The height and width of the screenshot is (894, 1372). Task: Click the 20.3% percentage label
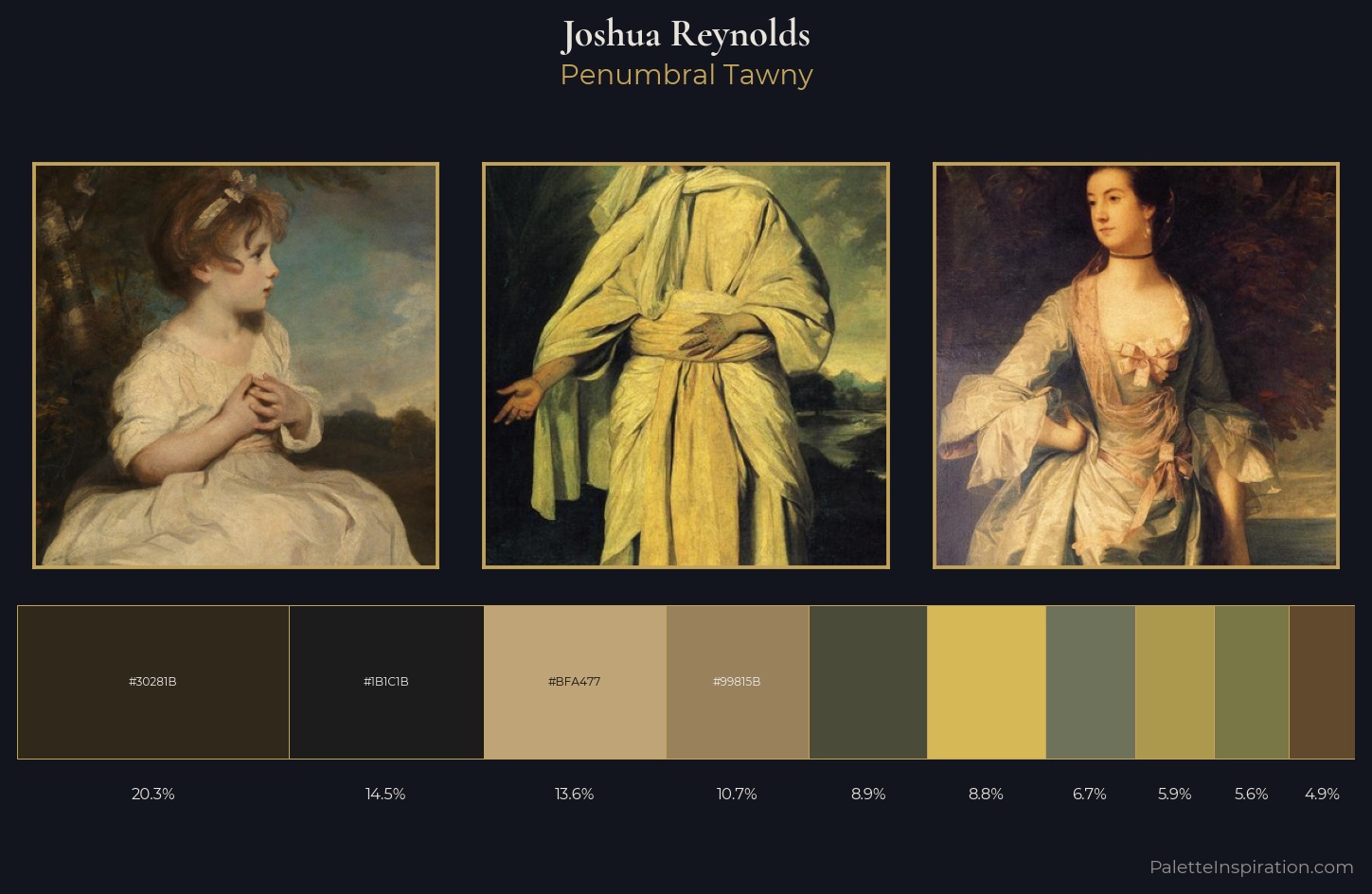153,794
